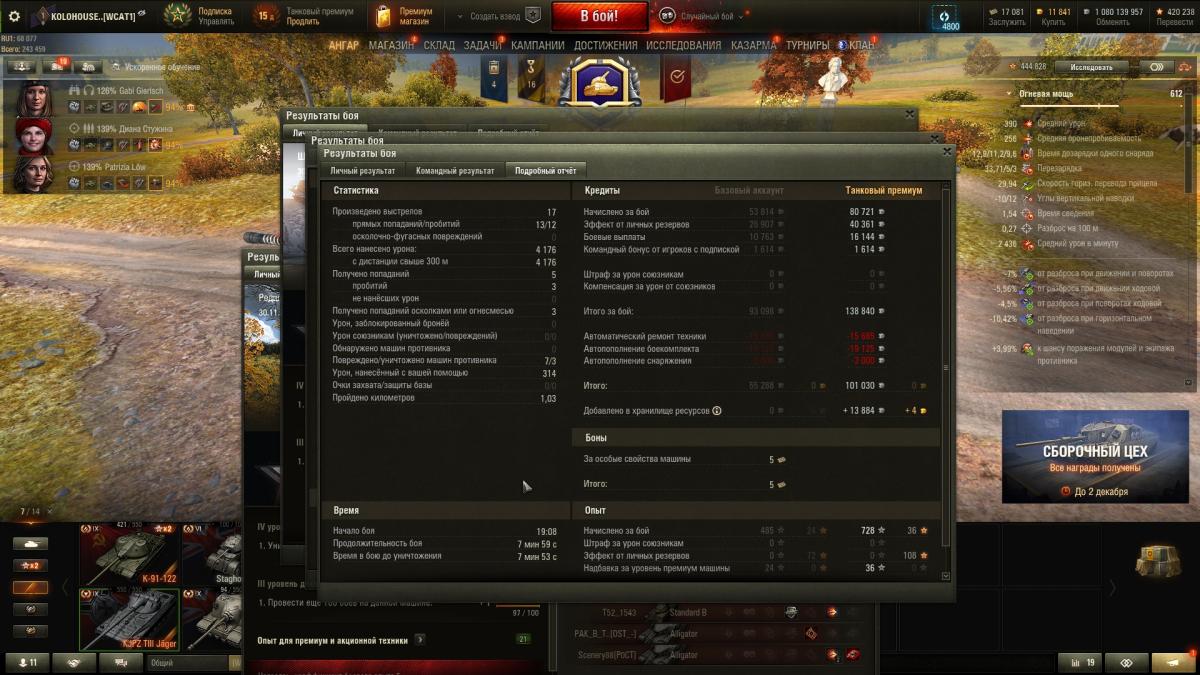This screenshot has height=675, width=1200.
Task: Open the АНГАР menu tab
Action: pos(344,45)
